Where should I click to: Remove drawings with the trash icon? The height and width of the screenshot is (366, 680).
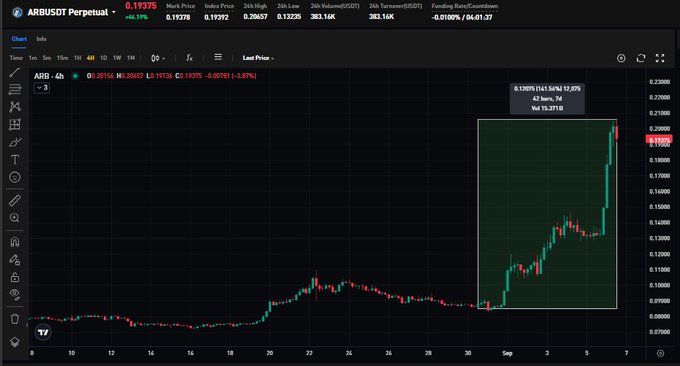click(15, 319)
